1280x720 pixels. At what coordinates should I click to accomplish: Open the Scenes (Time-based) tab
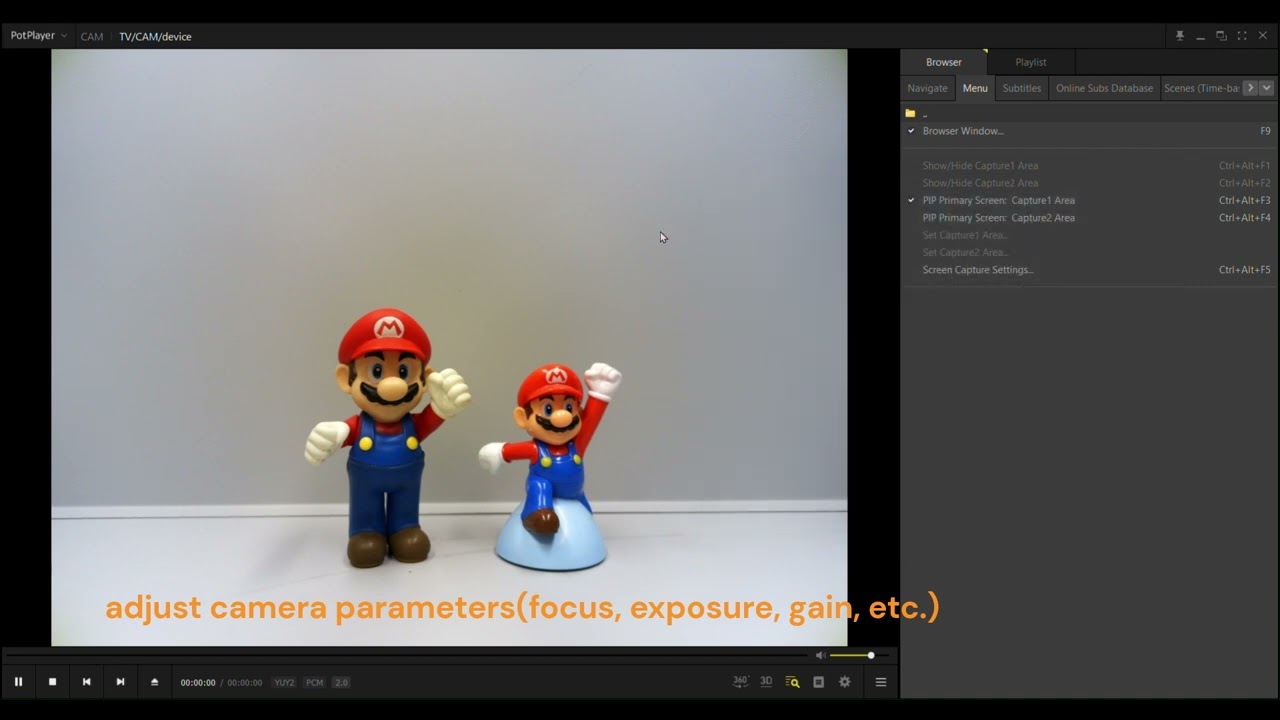[1201, 88]
